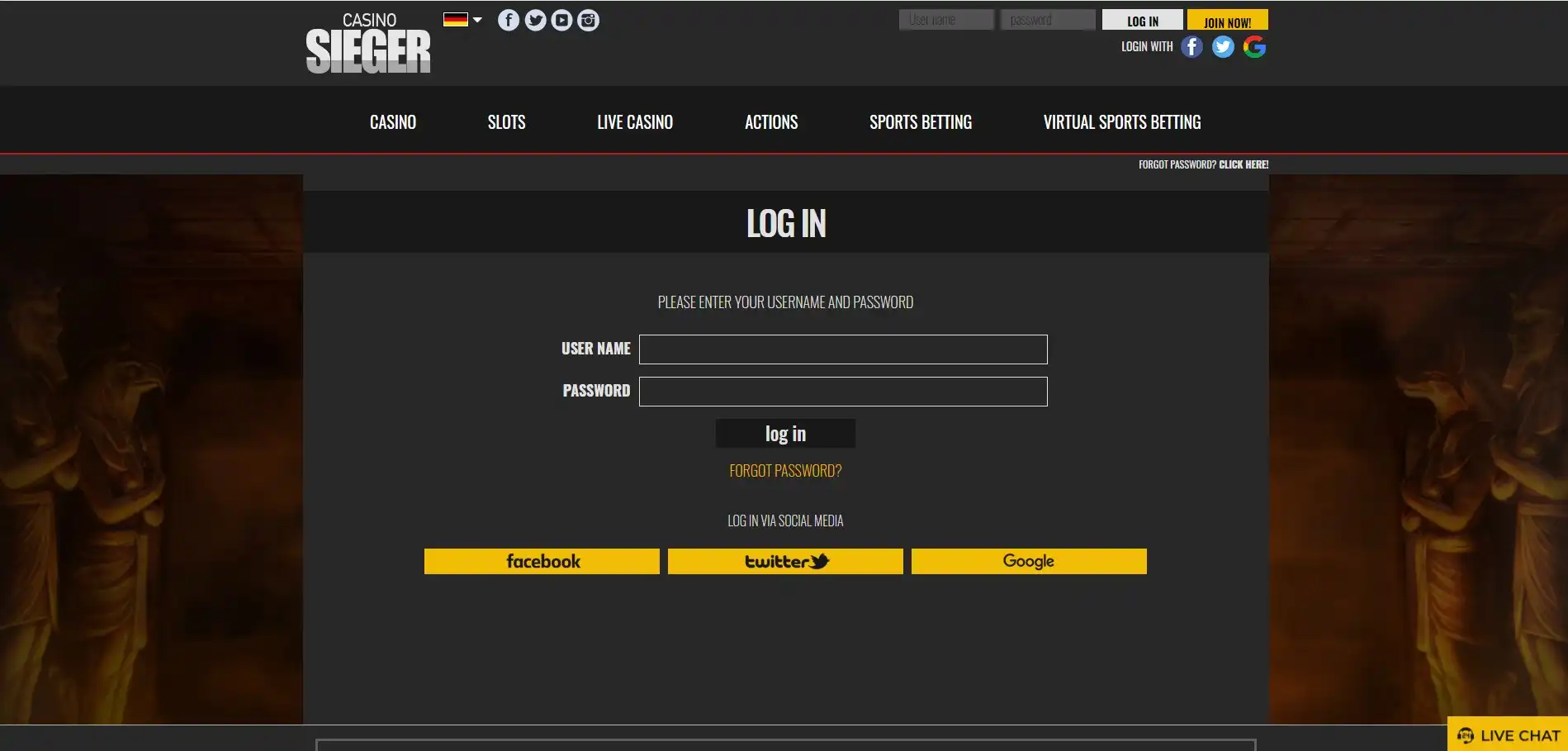Viewport: 1568px width, 751px height.
Task: Click the orange Forgot Password link
Action: [x=785, y=471]
